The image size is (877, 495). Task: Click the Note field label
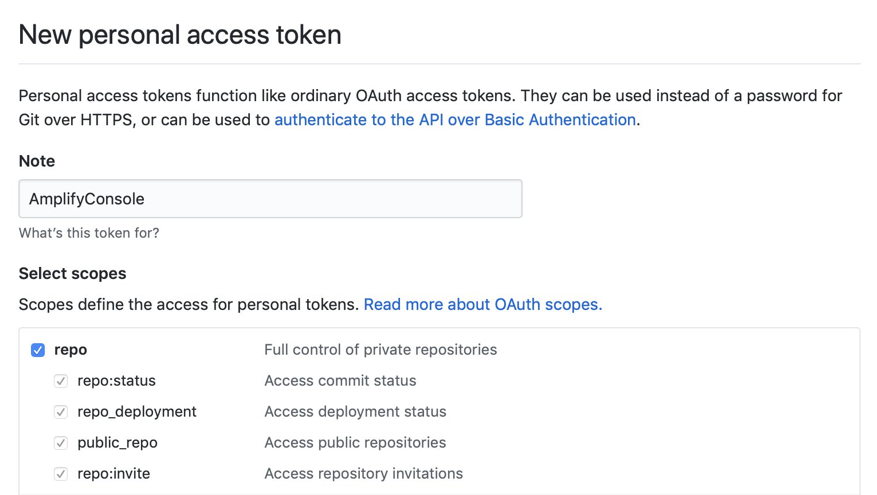37,161
